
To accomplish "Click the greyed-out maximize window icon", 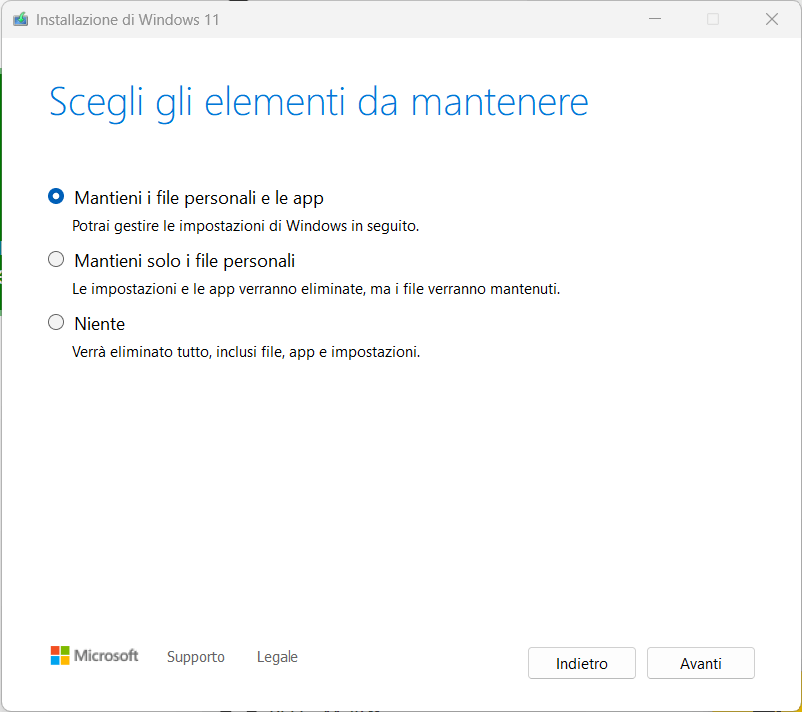I will [713, 19].
